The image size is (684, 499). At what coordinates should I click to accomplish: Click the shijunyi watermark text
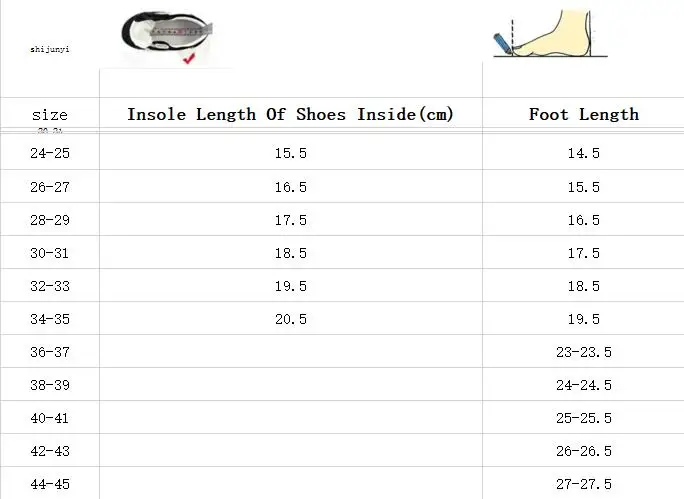click(50, 48)
